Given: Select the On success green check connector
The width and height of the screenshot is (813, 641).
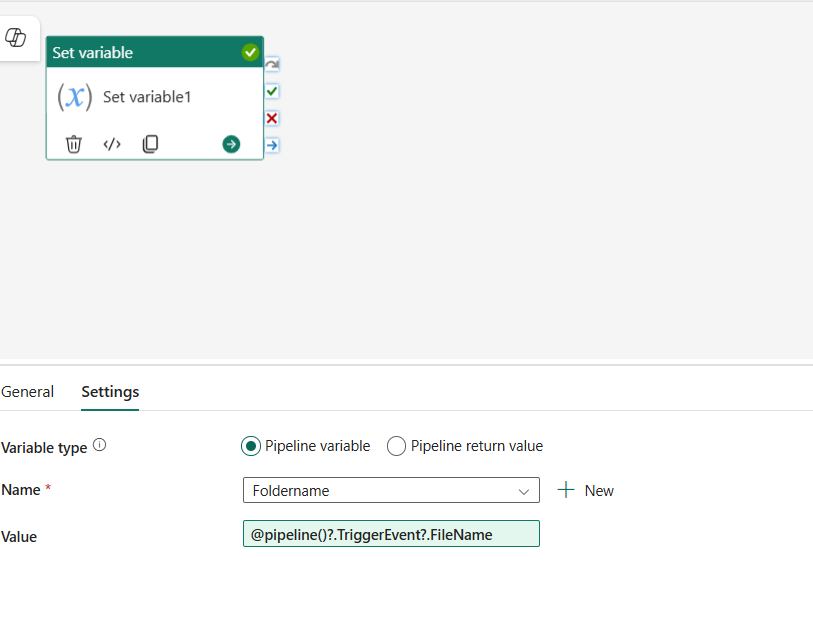Looking at the screenshot, I should click(272, 91).
